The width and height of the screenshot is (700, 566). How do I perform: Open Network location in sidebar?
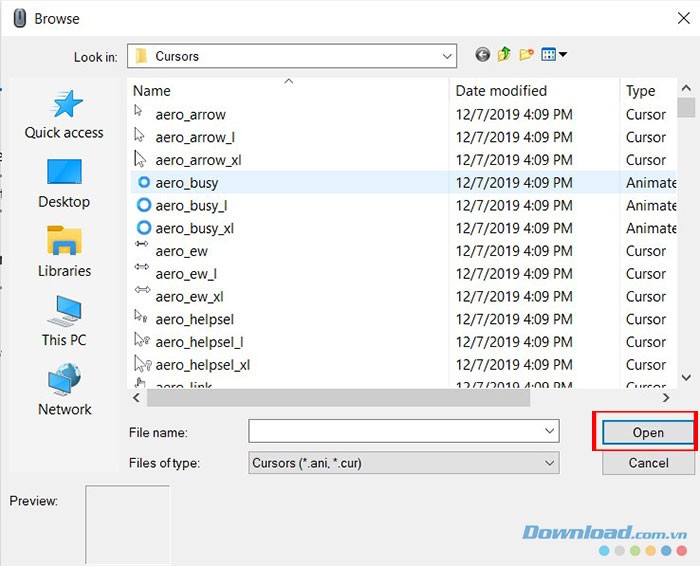click(64, 391)
